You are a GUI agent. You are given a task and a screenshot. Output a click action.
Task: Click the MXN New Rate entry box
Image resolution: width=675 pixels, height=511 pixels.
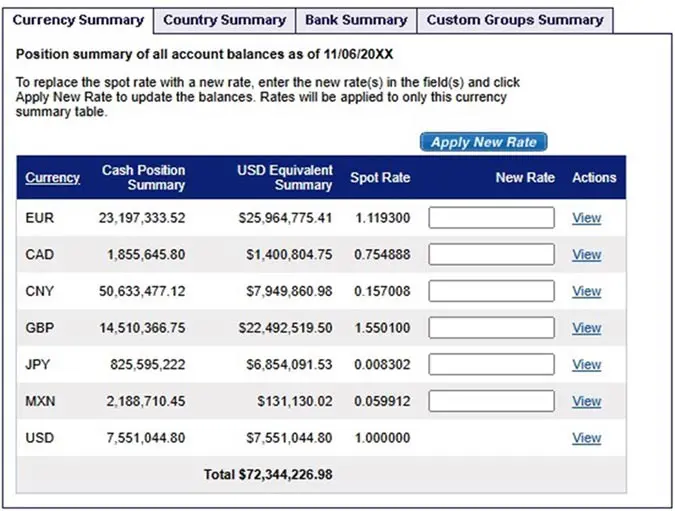[491, 401]
